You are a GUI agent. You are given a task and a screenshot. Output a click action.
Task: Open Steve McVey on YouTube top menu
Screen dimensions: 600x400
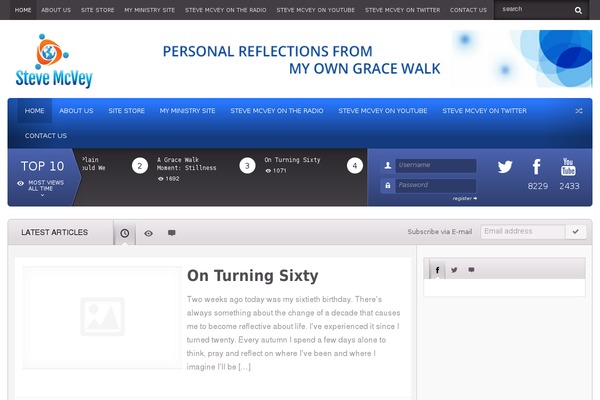[316, 10]
